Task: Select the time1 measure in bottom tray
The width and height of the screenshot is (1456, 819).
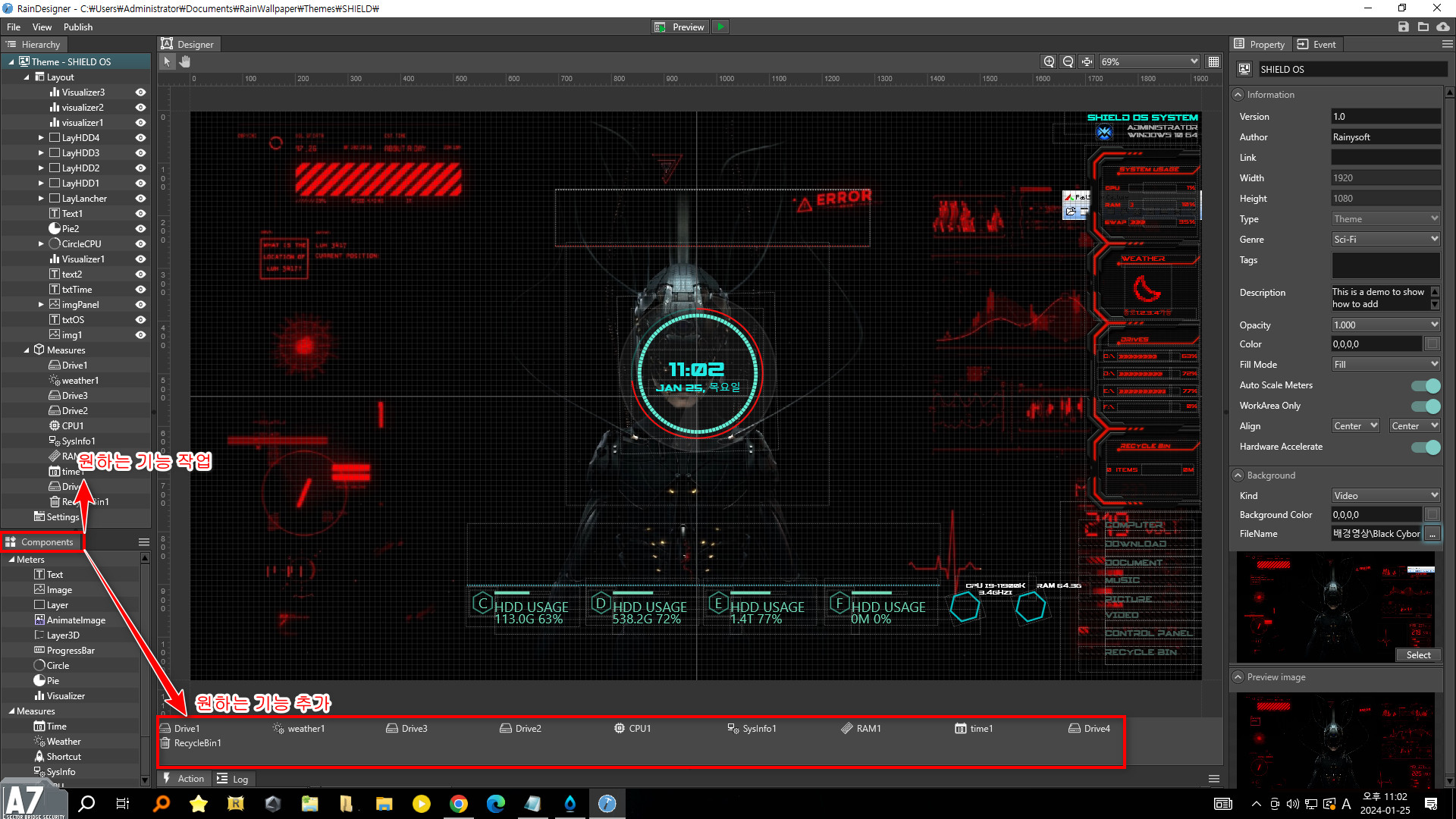Action: click(x=974, y=728)
